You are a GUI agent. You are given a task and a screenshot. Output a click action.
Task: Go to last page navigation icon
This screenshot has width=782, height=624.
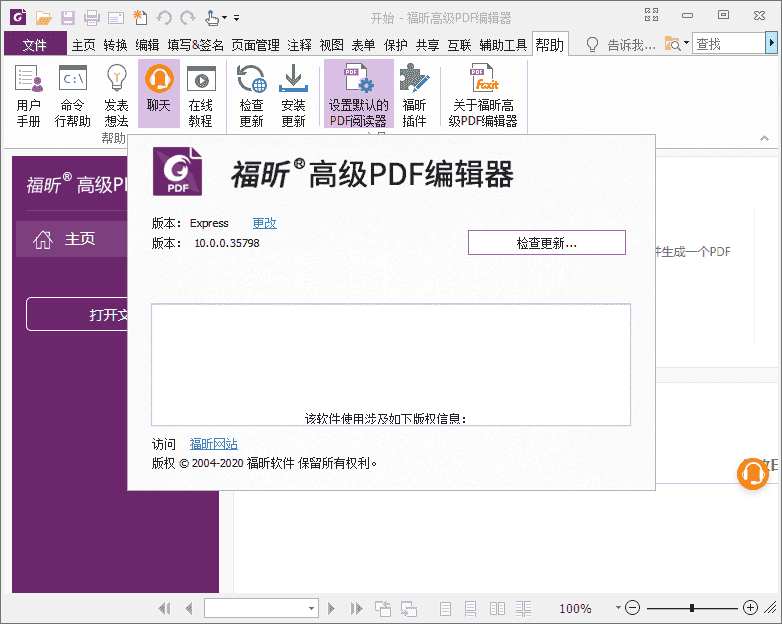tap(356, 608)
